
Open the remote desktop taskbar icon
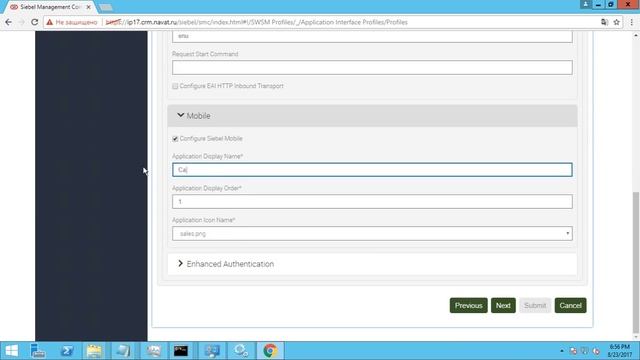[212, 351]
